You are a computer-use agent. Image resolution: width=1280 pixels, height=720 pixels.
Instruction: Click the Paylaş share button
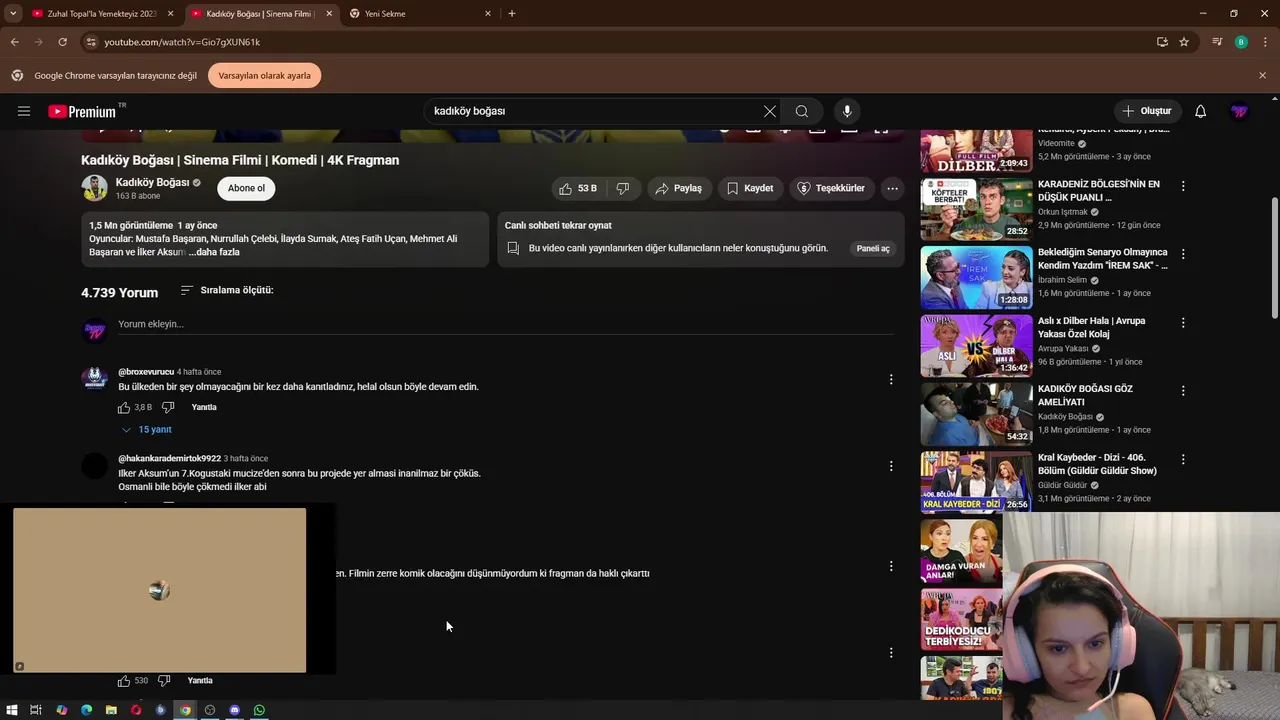click(678, 188)
